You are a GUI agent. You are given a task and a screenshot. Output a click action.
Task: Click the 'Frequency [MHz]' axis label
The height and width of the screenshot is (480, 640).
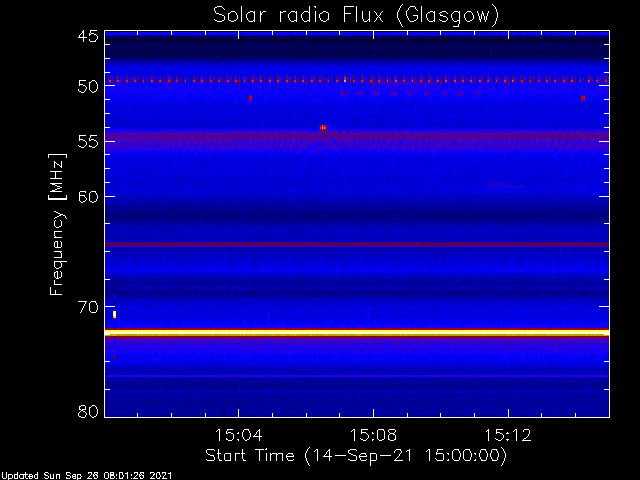click(57, 224)
